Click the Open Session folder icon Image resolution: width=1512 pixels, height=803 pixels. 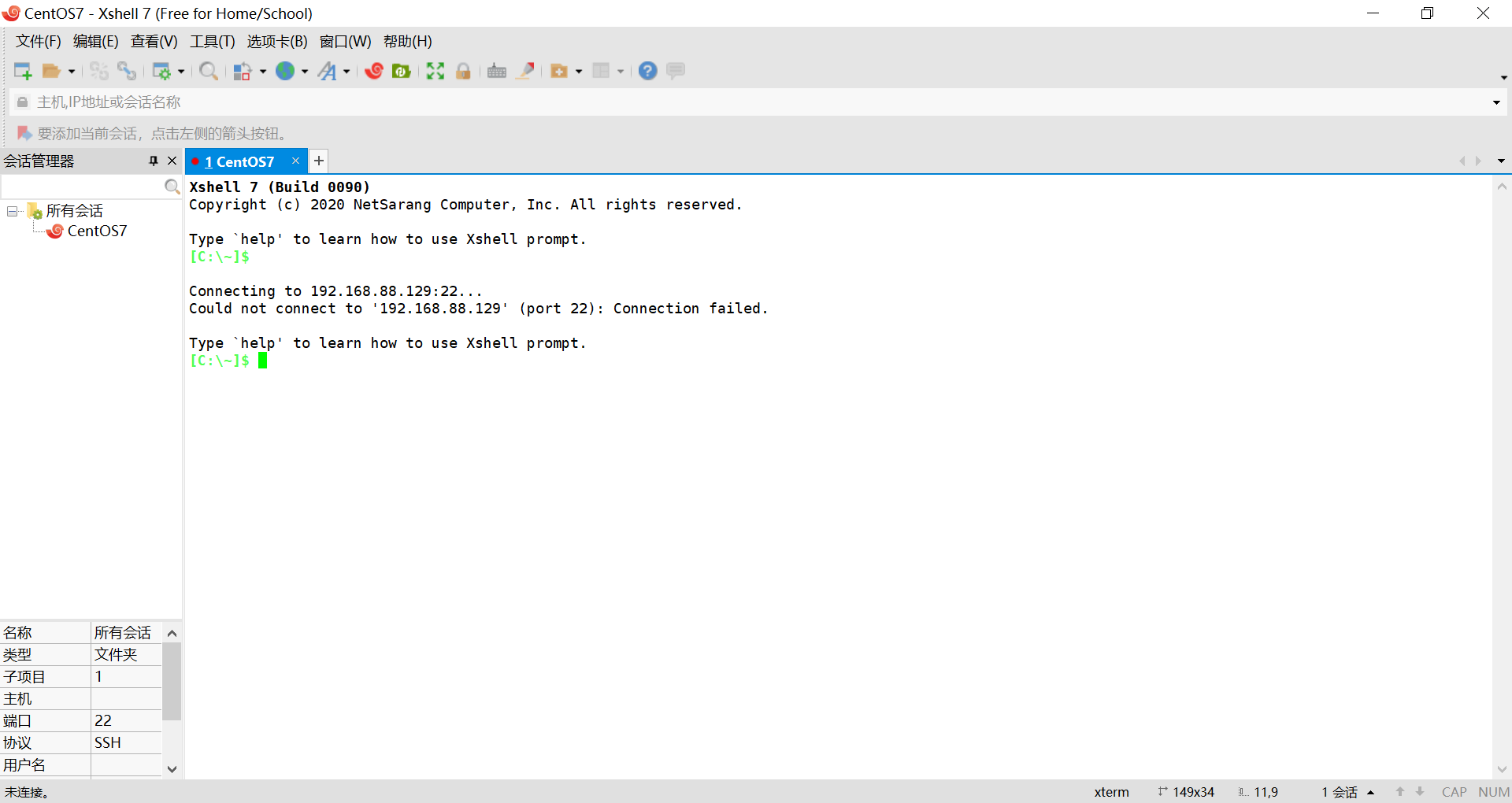click(51, 71)
